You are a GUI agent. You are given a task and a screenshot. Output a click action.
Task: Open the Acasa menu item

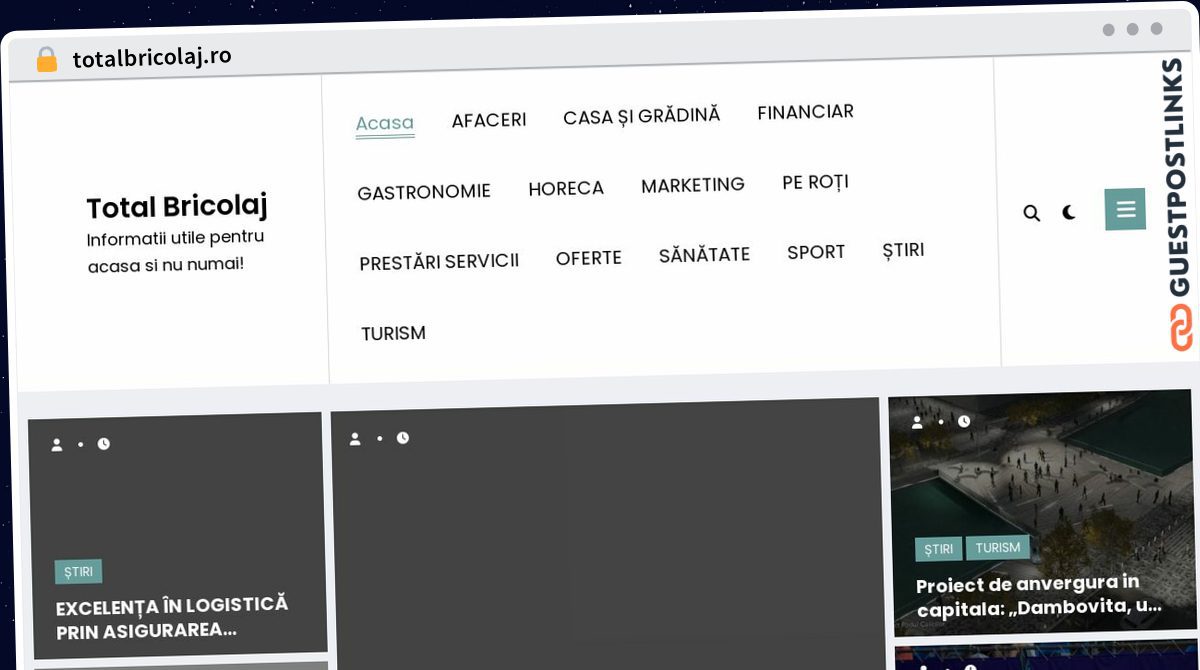tap(385, 124)
